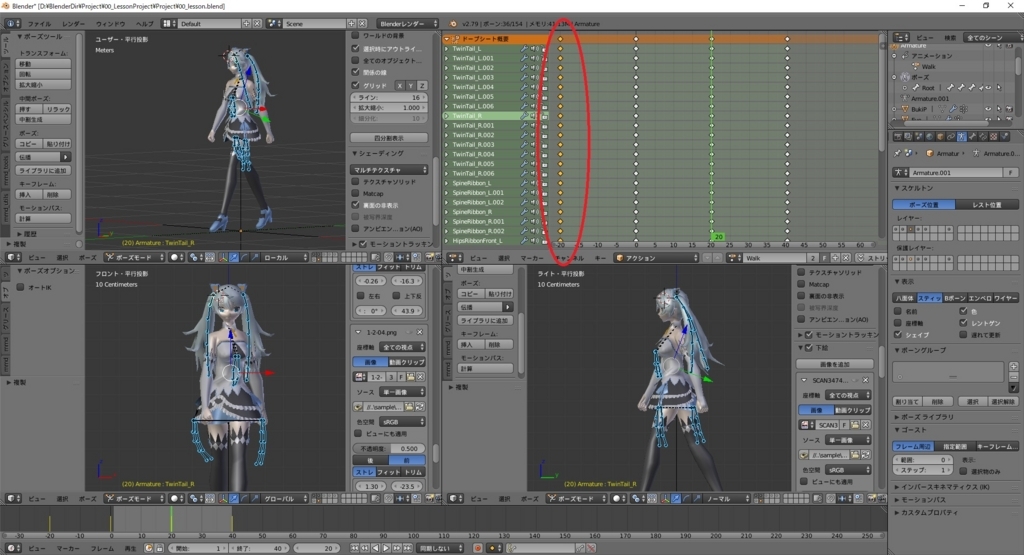
Task: Open the ウィンドウ menu
Action: click(x=110, y=24)
